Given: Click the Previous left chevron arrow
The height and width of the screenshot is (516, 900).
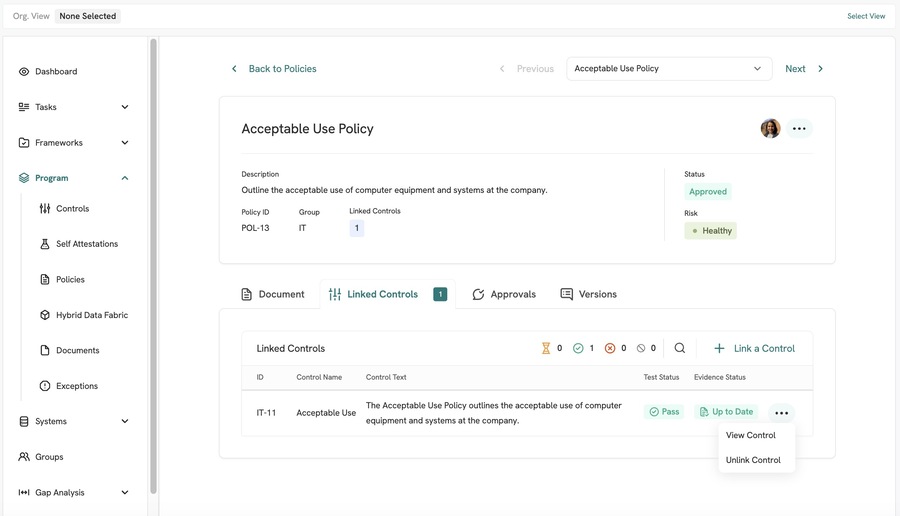Looking at the screenshot, I should pyautogui.click(x=502, y=69).
